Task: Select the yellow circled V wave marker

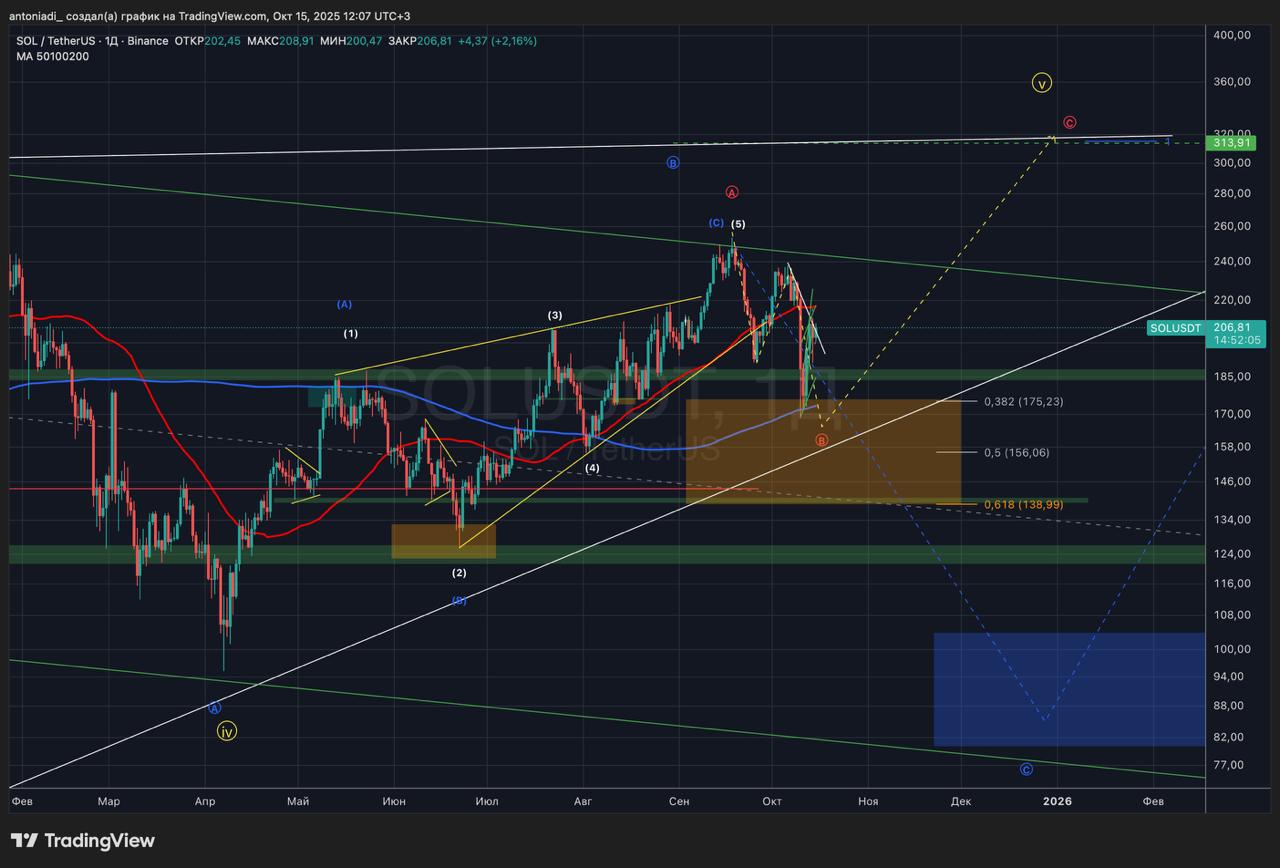Action: tap(1042, 83)
